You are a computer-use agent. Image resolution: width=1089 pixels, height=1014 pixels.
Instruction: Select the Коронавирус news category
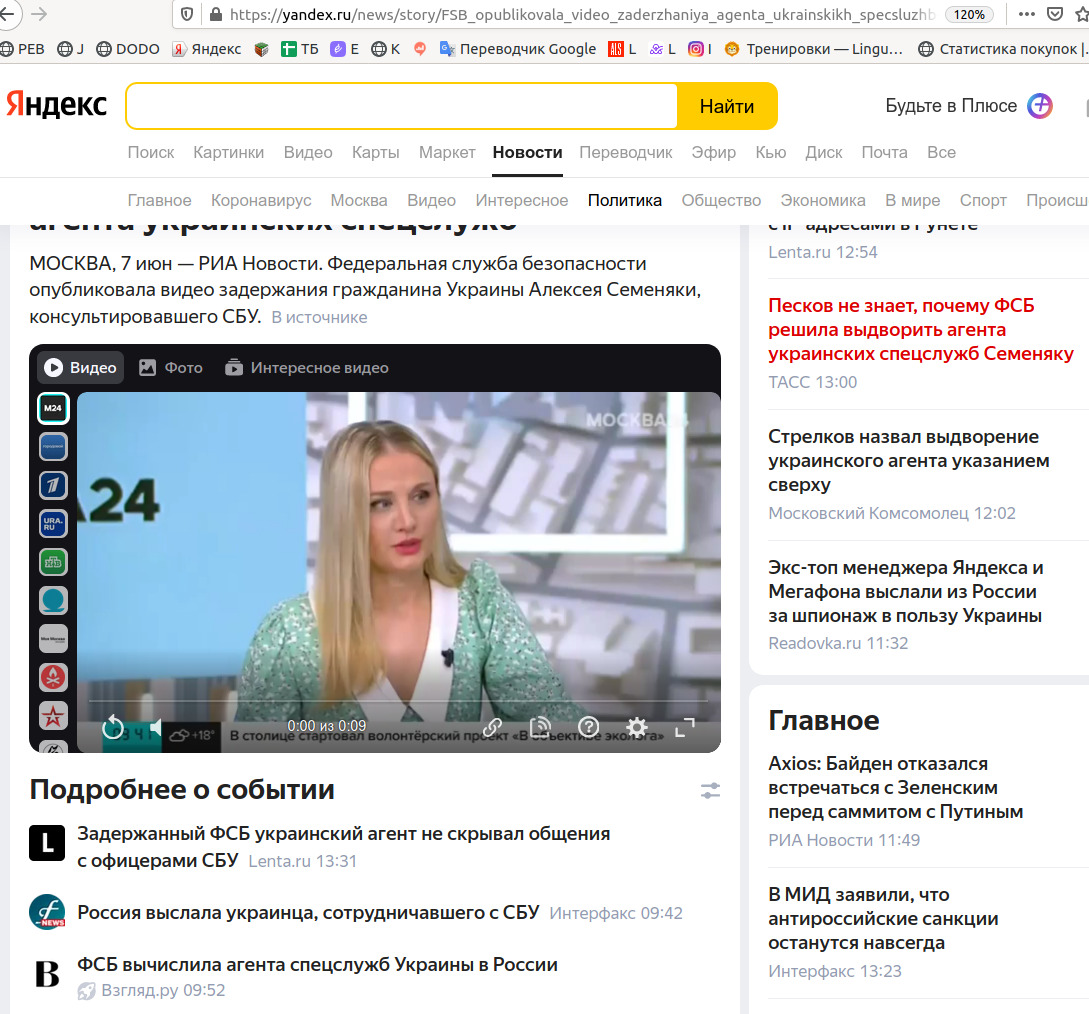point(261,200)
